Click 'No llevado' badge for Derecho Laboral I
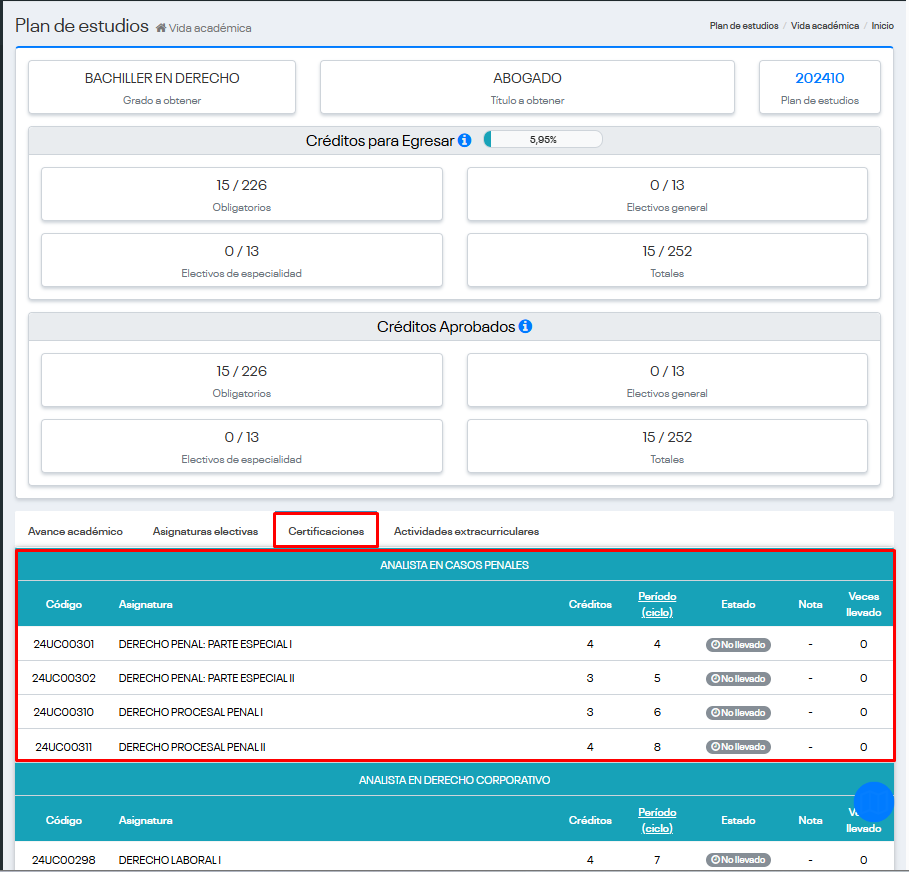Viewport: 909px width, 872px height. tap(738, 860)
